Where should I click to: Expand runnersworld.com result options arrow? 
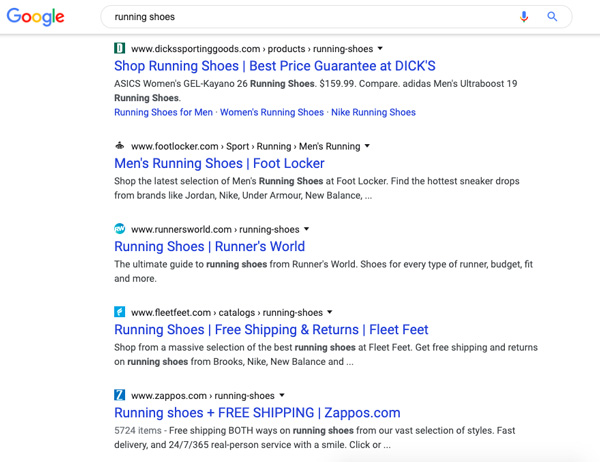(307, 229)
